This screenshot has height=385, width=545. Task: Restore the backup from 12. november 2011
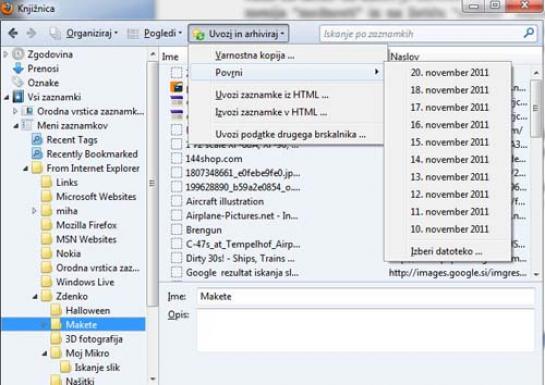pos(449,194)
